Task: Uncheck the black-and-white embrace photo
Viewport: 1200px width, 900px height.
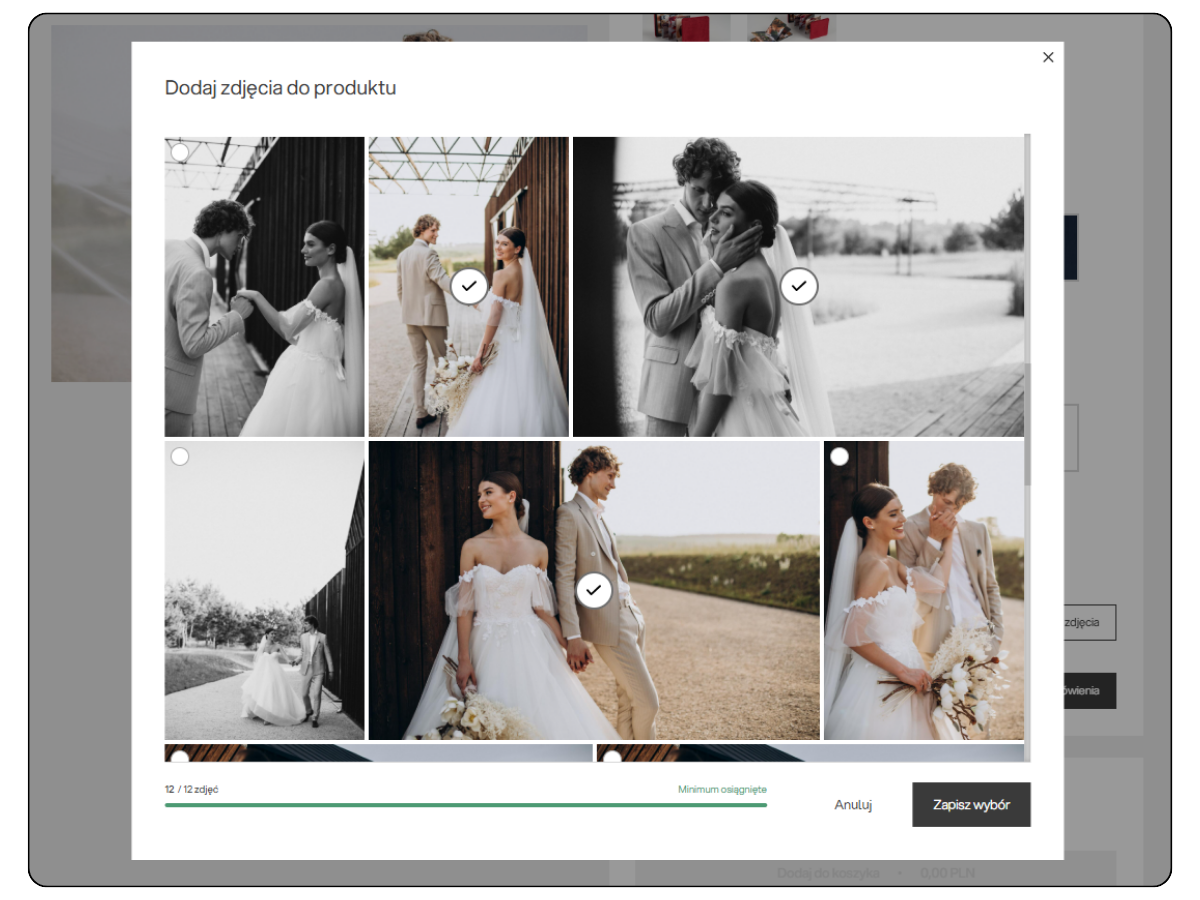Action: click(798, 286)
